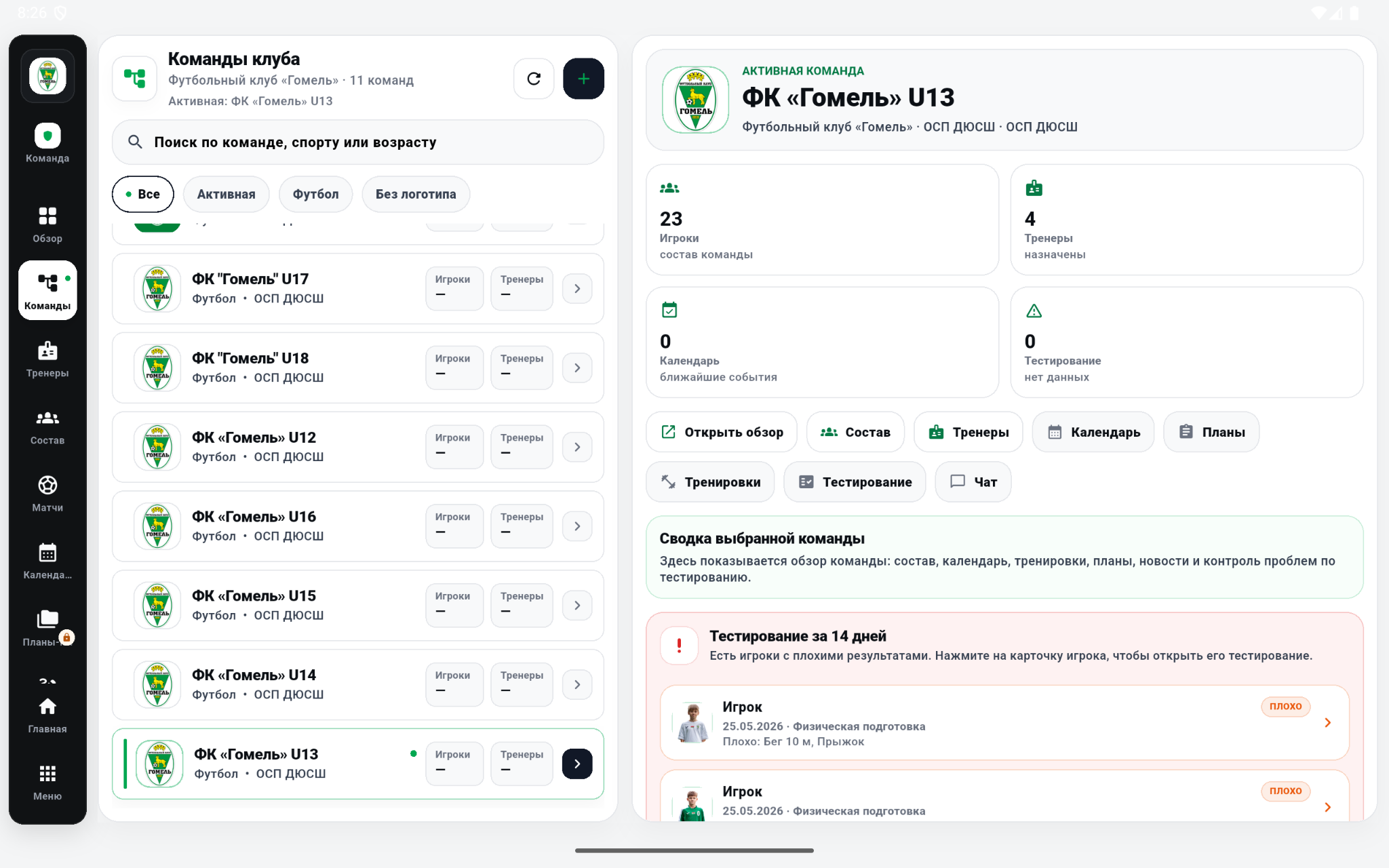Toggle the Активная filter chip
This screenshot has height=868, width=1389.
226,194
